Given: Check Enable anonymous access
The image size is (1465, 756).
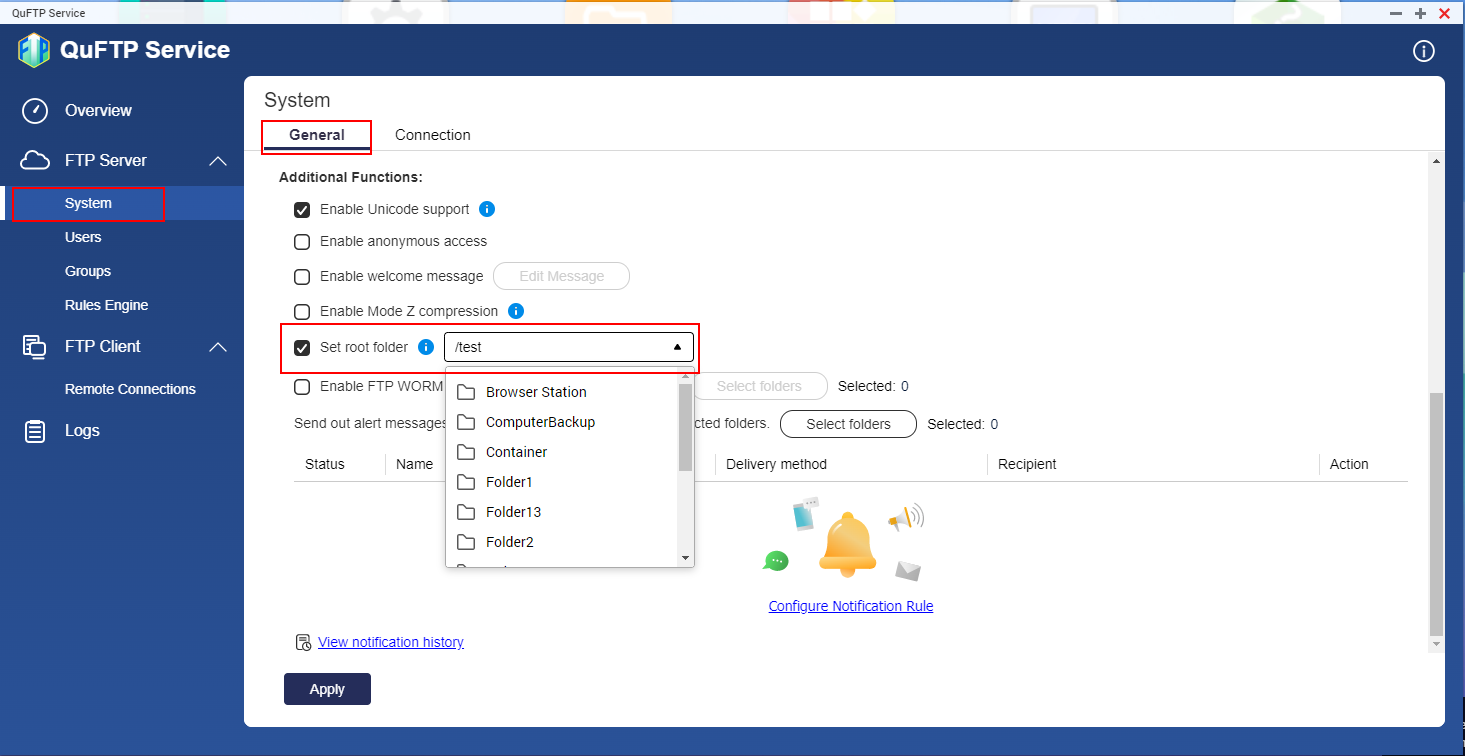Looking at the screenshot, I should (x=302, y=242).
